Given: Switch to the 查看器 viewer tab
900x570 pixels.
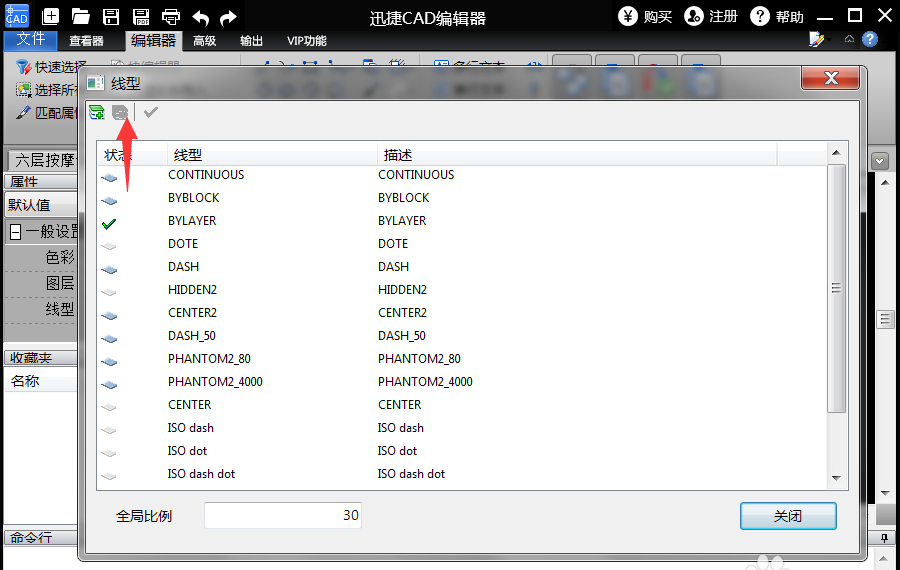Looking at the screenshot, I should [86, 40].
